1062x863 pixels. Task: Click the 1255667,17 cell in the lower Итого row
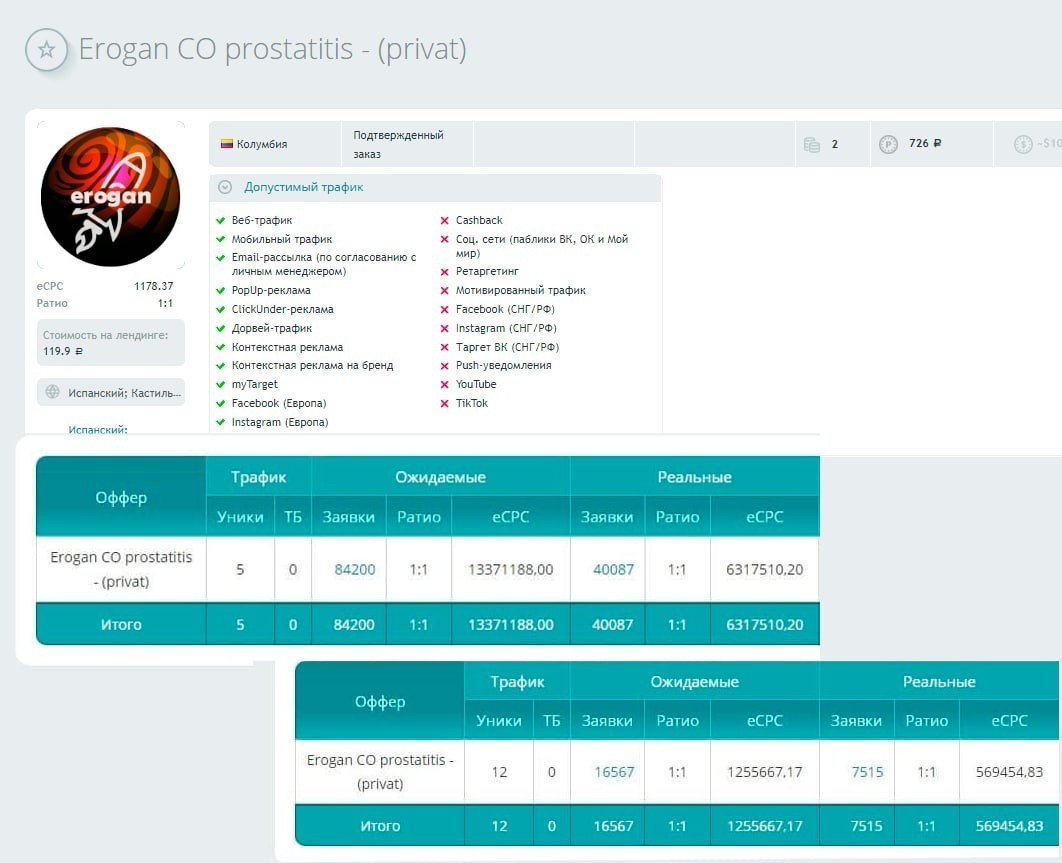click(x=765, y=826)
